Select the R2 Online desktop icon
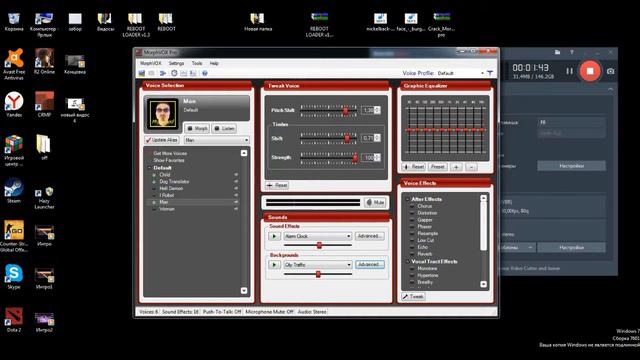The image size is (640, 360). [x=44, y=61]
